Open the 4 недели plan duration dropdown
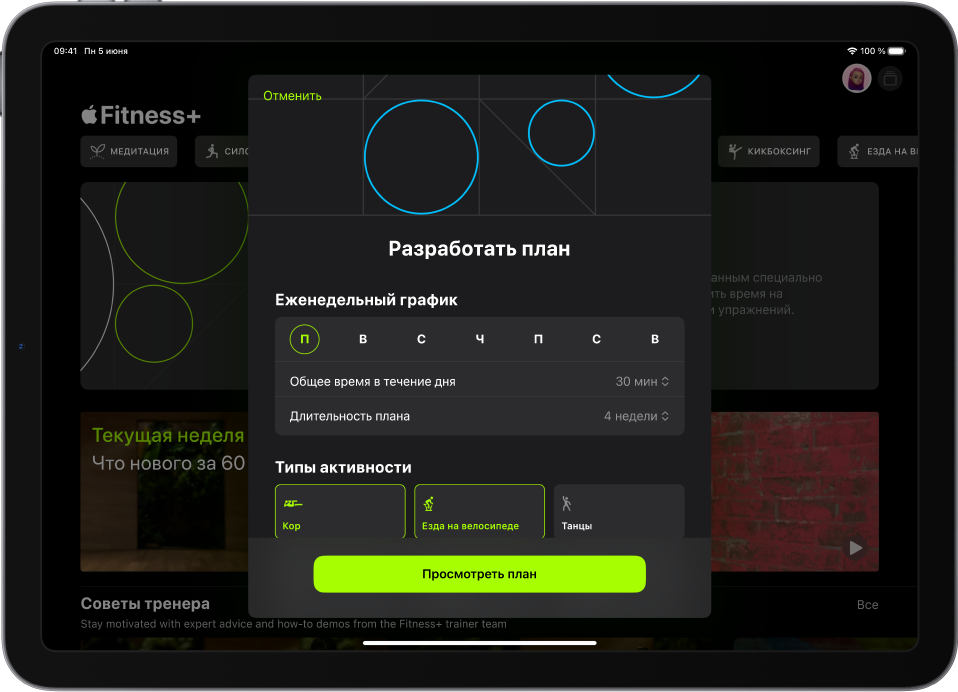 pyautogui.click(x=636, y=417)
